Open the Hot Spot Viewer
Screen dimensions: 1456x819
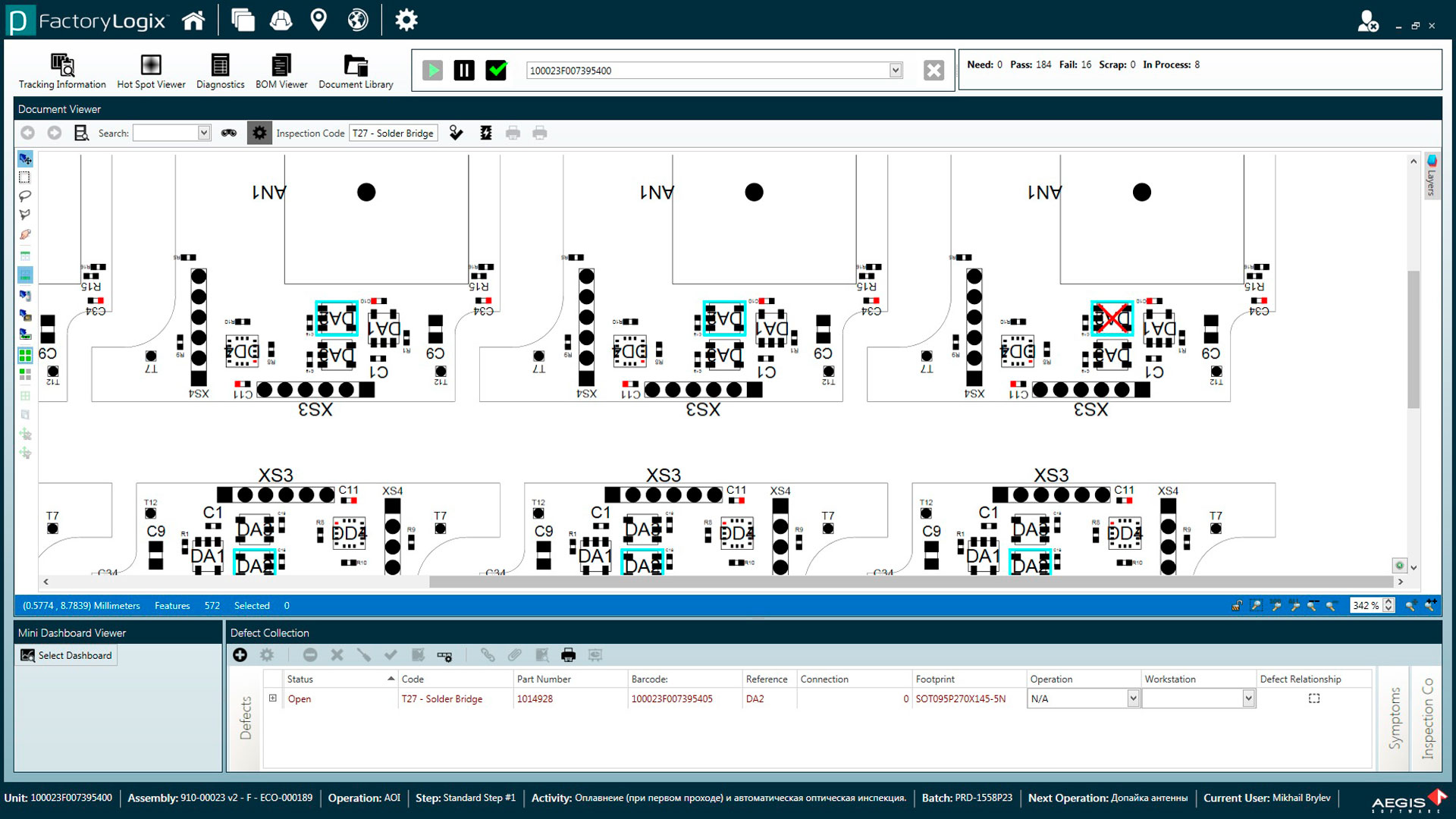(151, 71)
